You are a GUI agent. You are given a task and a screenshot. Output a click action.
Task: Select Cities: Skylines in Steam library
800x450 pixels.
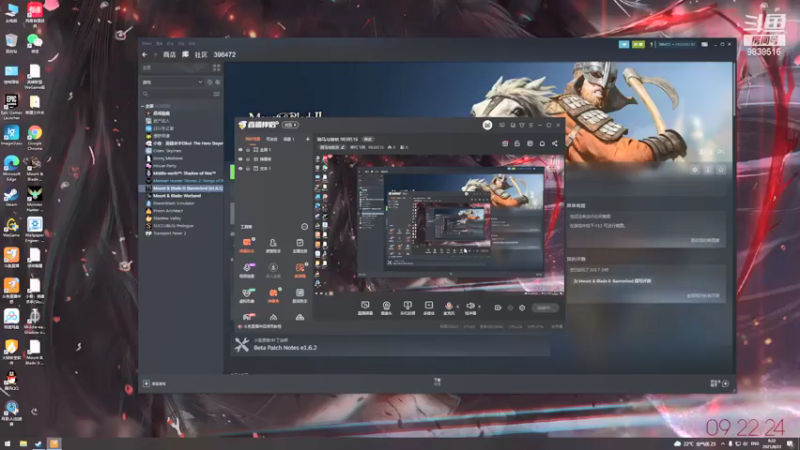(167, 151)
